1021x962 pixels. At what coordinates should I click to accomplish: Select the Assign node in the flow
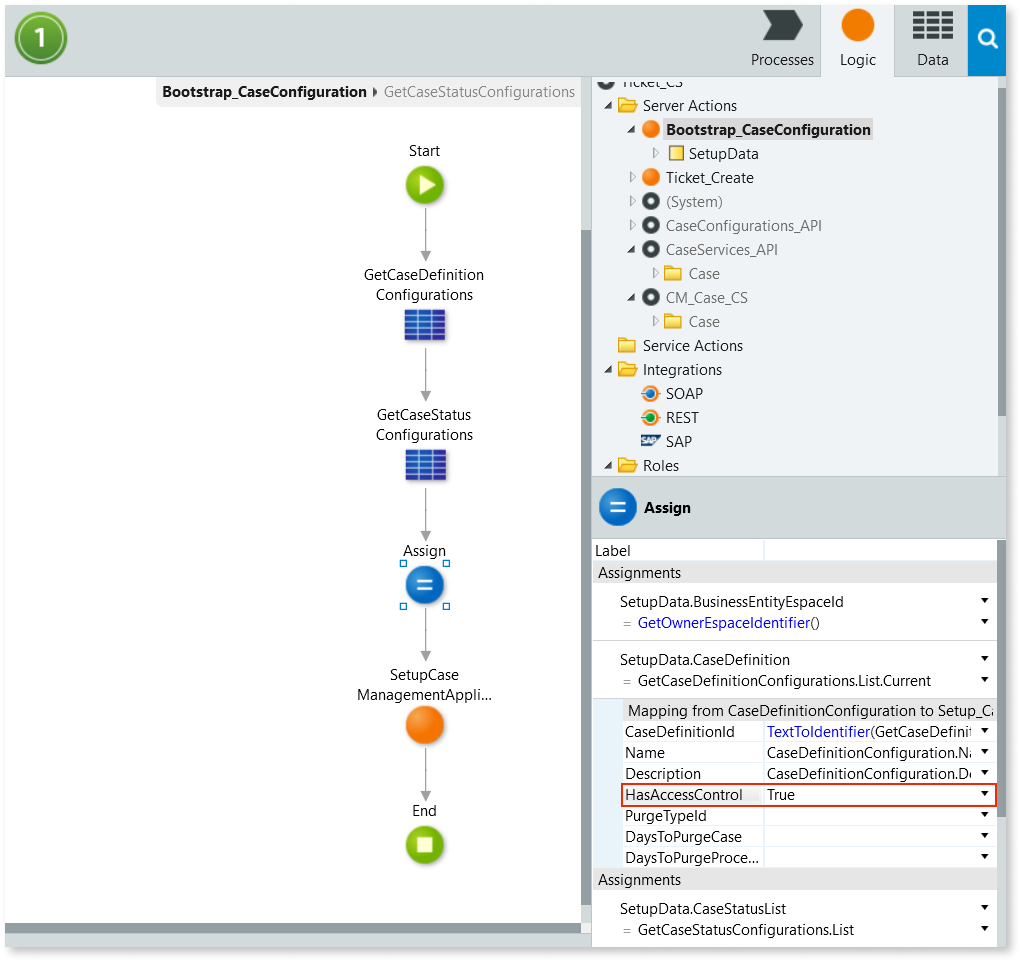point(425,585)
